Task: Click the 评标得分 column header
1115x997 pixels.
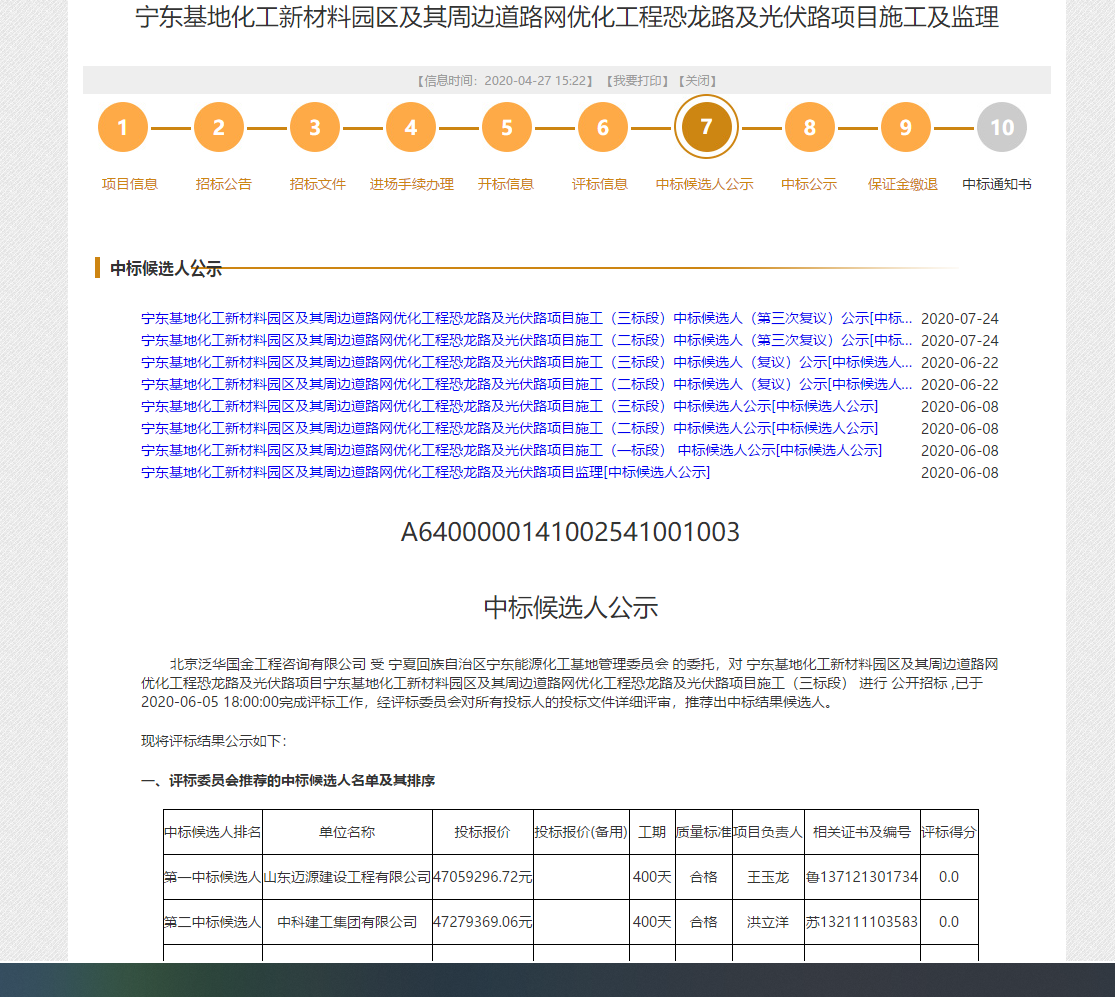Action: [x=949, y=832]
